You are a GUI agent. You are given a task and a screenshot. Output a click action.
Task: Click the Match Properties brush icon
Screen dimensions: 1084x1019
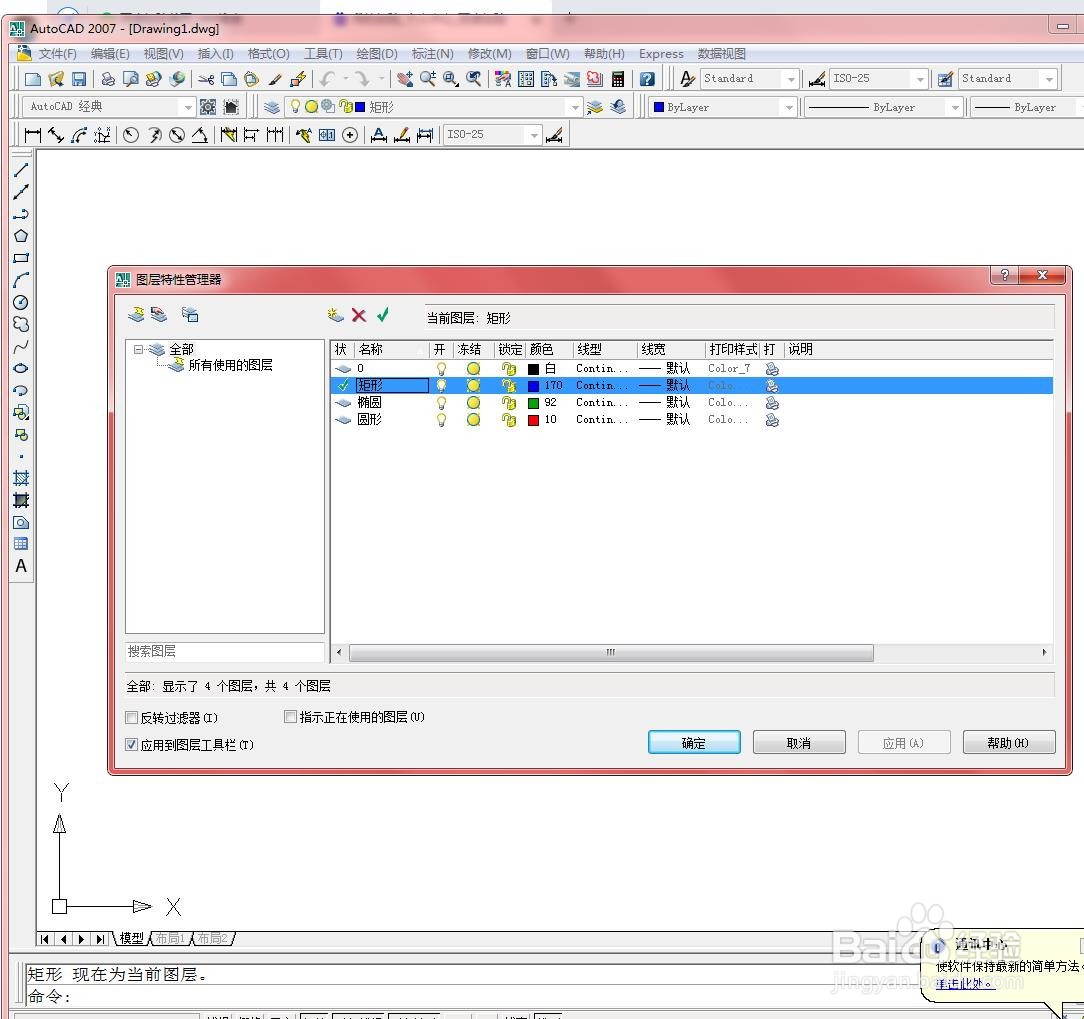[275, 79]
